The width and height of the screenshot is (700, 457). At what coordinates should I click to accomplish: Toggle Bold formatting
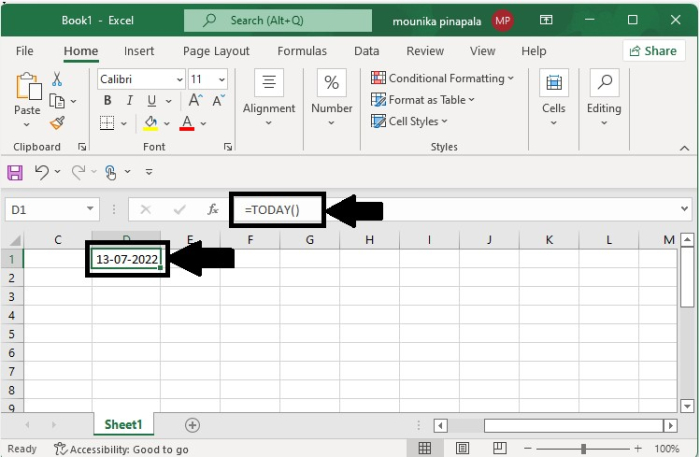tap(107, 101)
